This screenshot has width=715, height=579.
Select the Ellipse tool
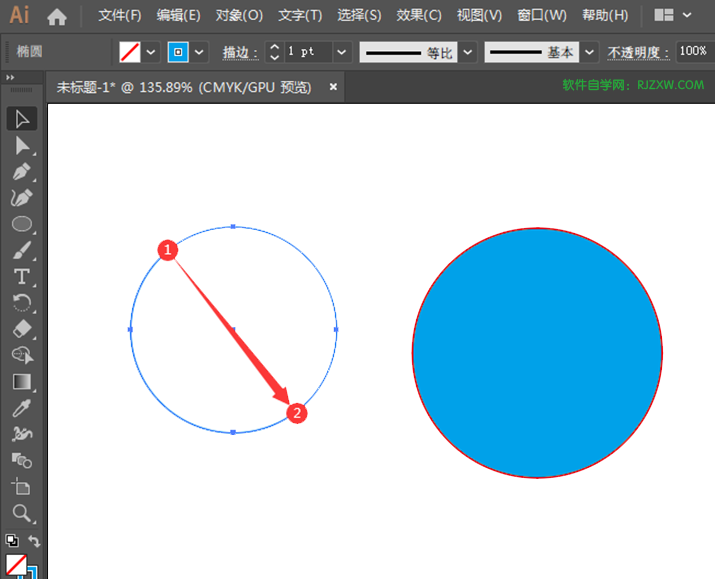point(21,224)
